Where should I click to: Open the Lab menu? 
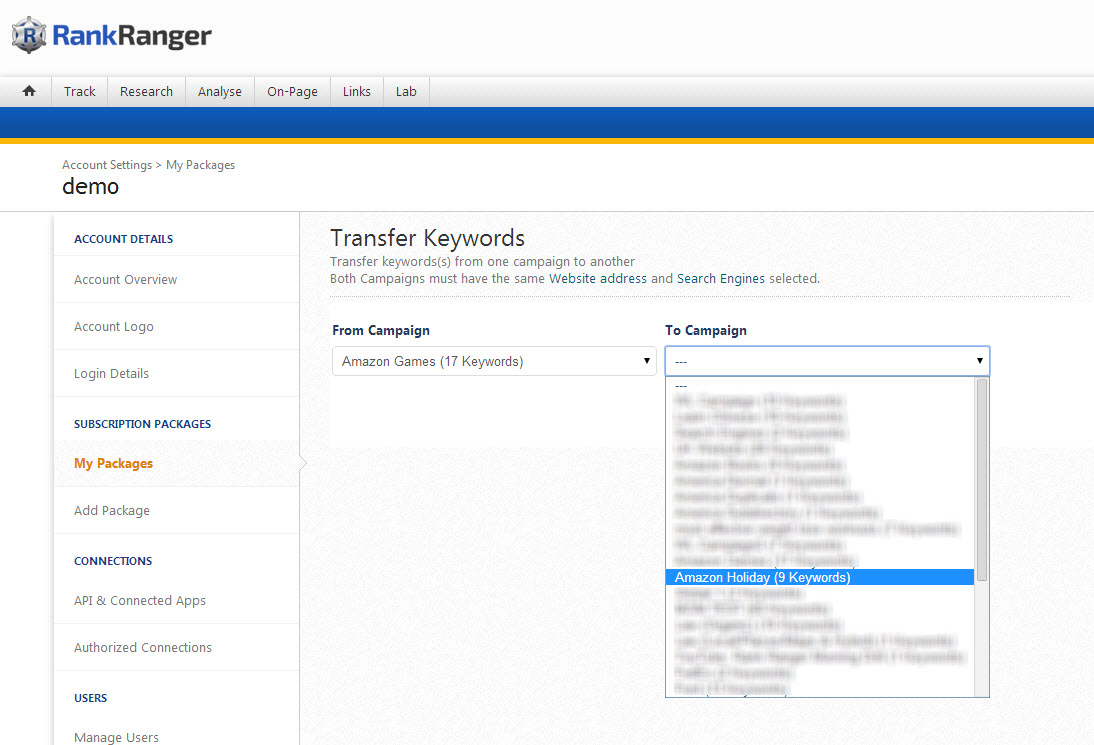tap(406, 91)
